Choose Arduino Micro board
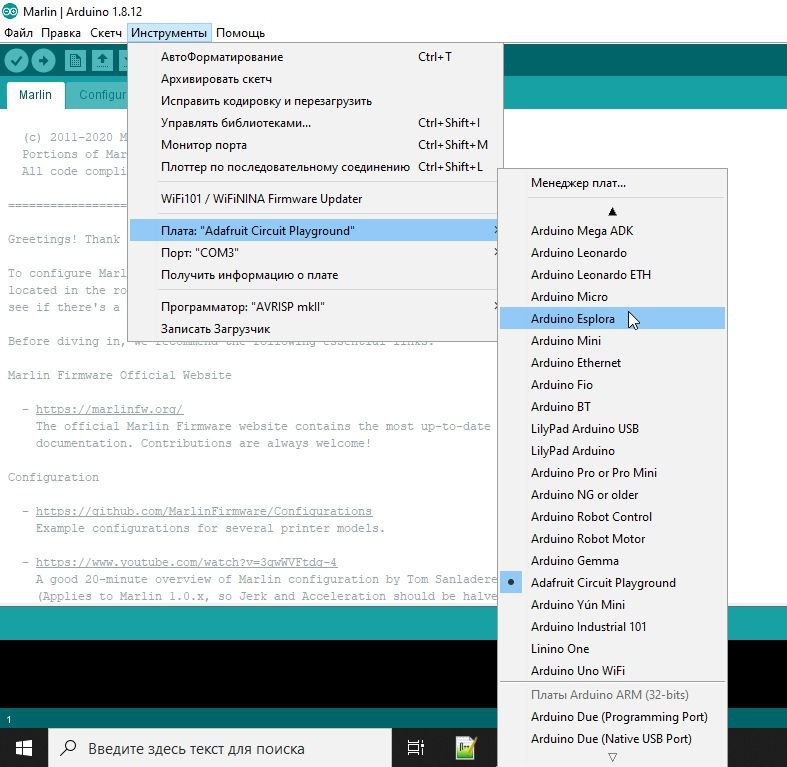787x767 pixels. (x=612, y=297)
